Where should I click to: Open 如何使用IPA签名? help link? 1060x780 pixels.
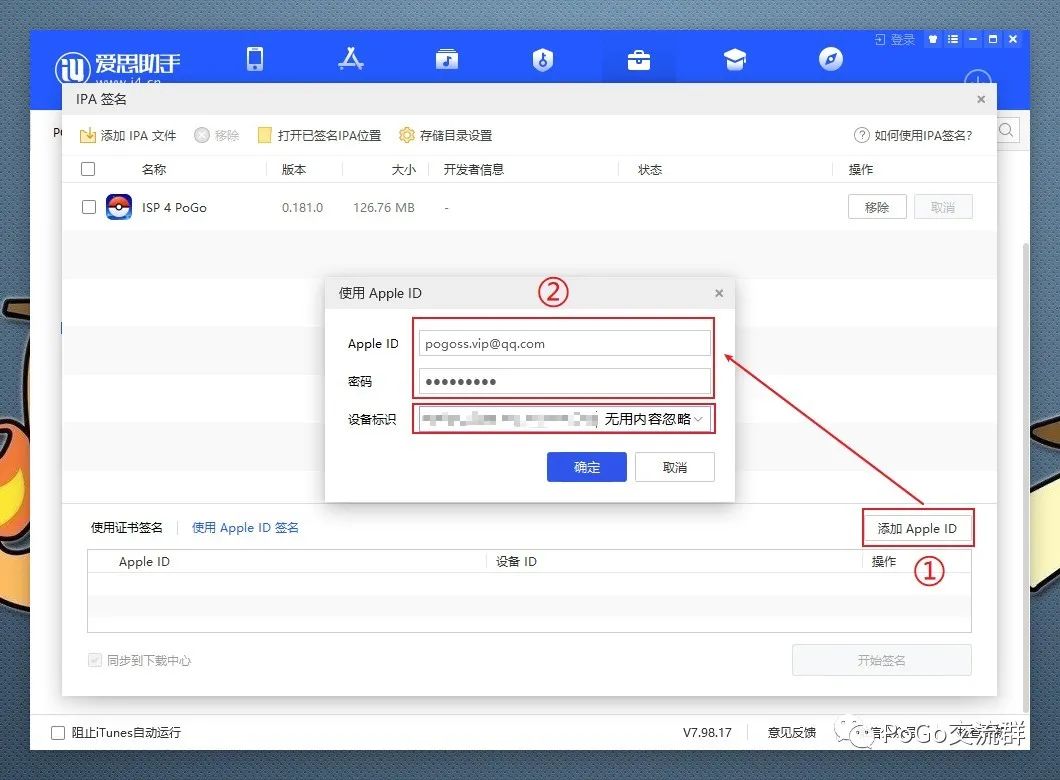coord(913,135)
